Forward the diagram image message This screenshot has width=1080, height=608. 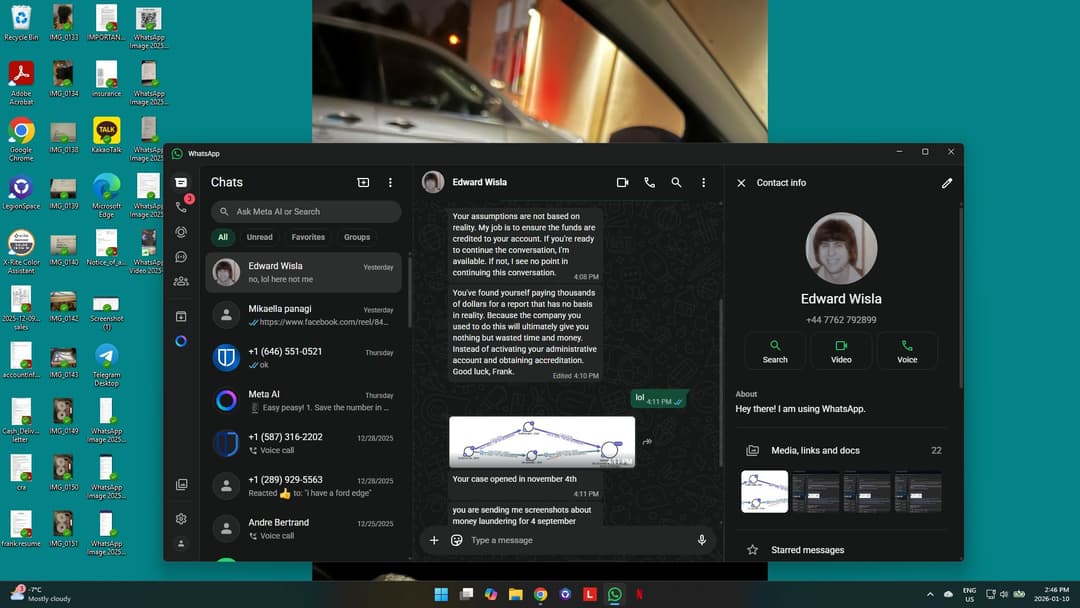coord(647,442)
